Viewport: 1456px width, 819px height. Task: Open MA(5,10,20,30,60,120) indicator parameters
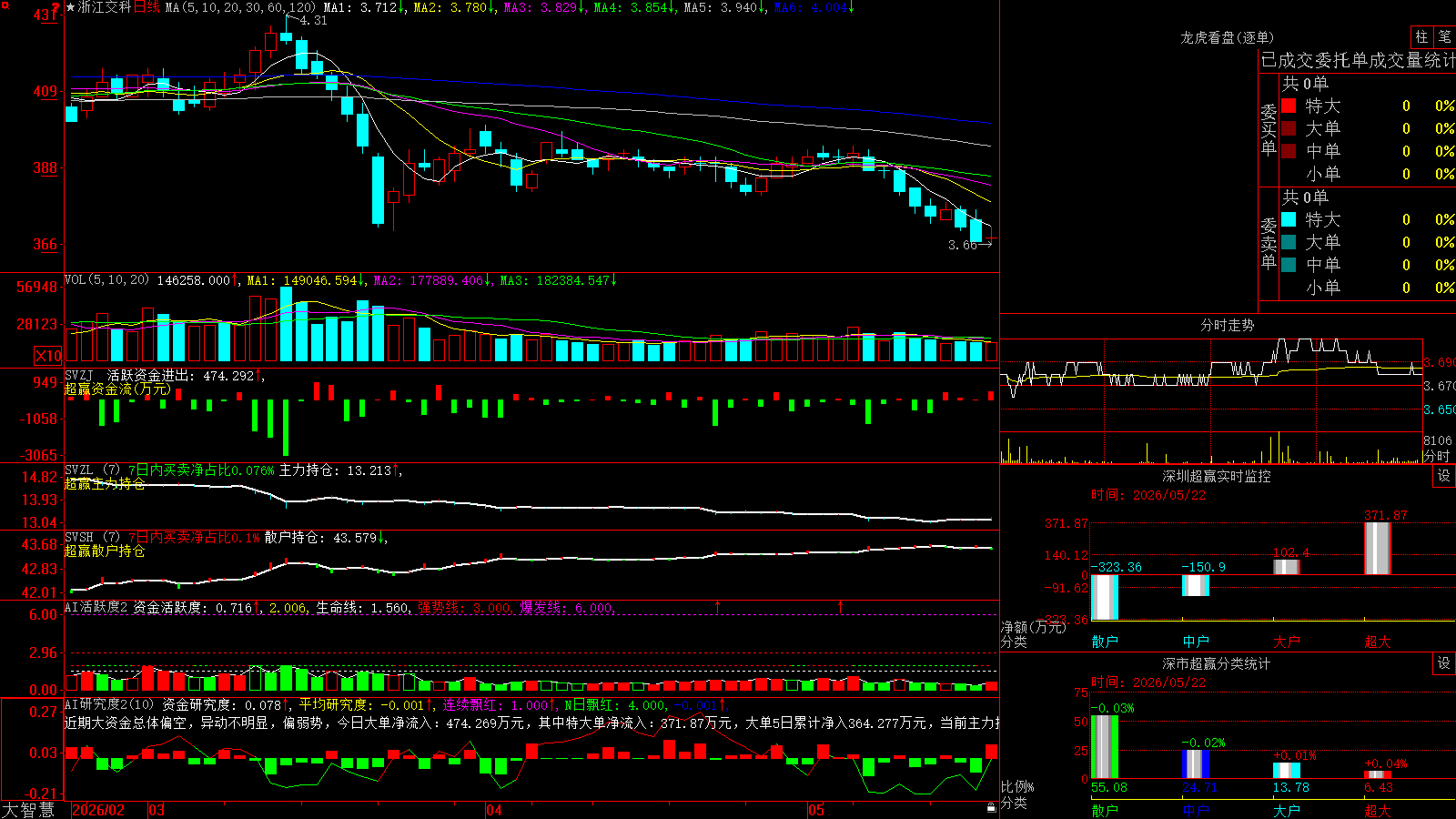240,7
